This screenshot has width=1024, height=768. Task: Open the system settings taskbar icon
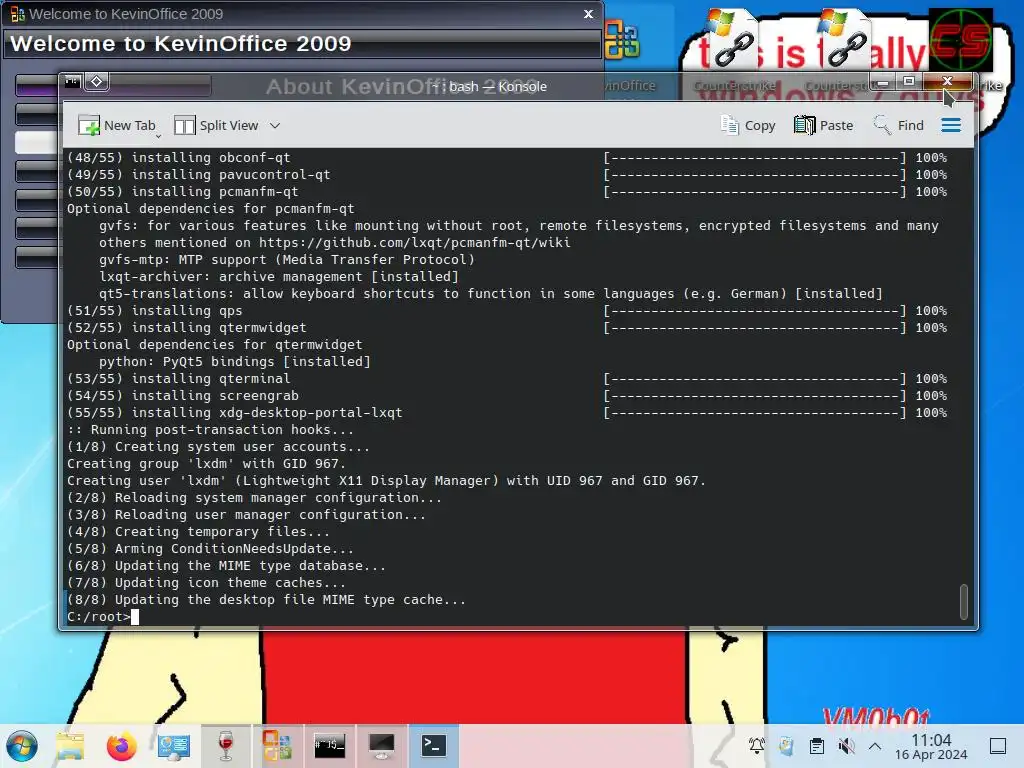click(x=174, y=746)
